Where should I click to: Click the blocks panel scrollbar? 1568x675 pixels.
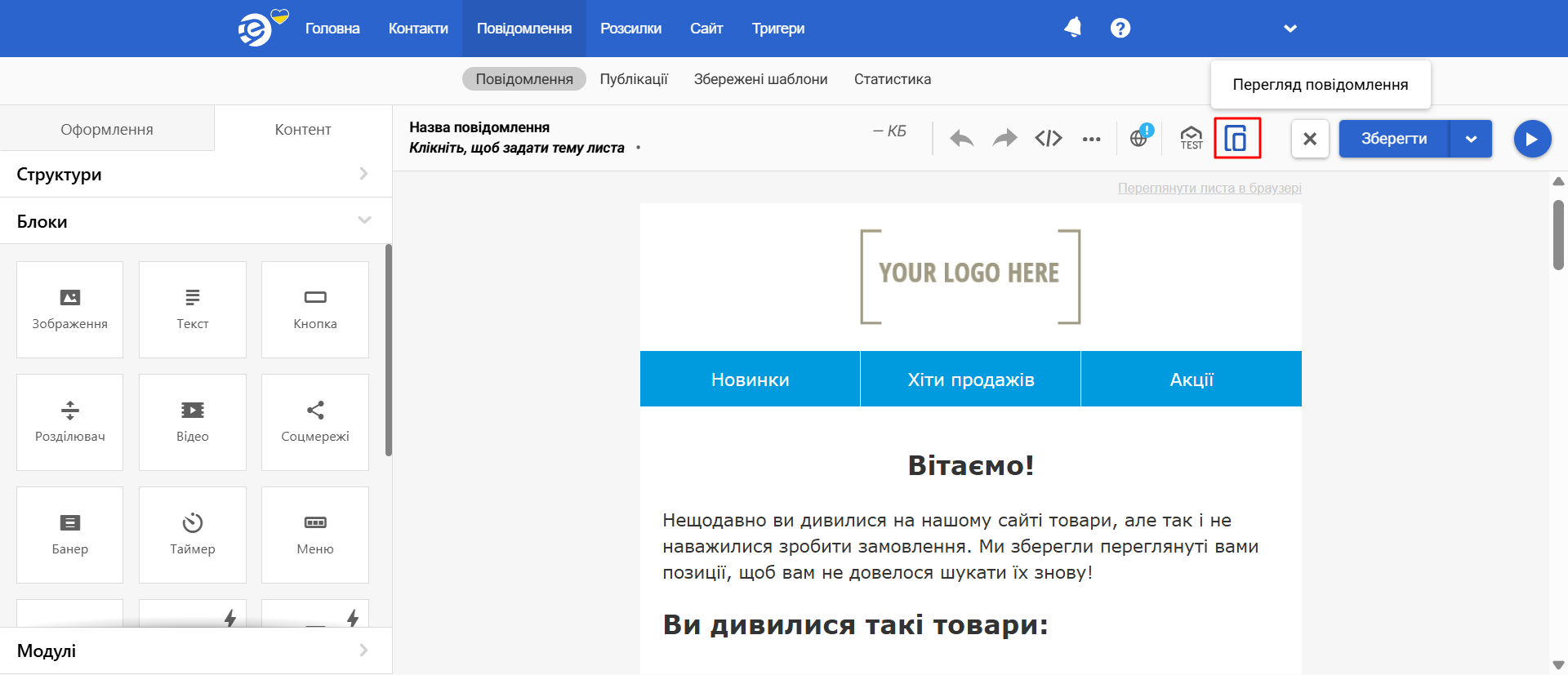click(x=389, y=349)
